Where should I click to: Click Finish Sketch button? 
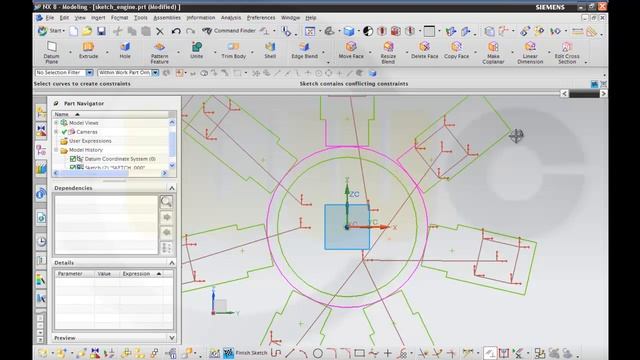[245, 353]
